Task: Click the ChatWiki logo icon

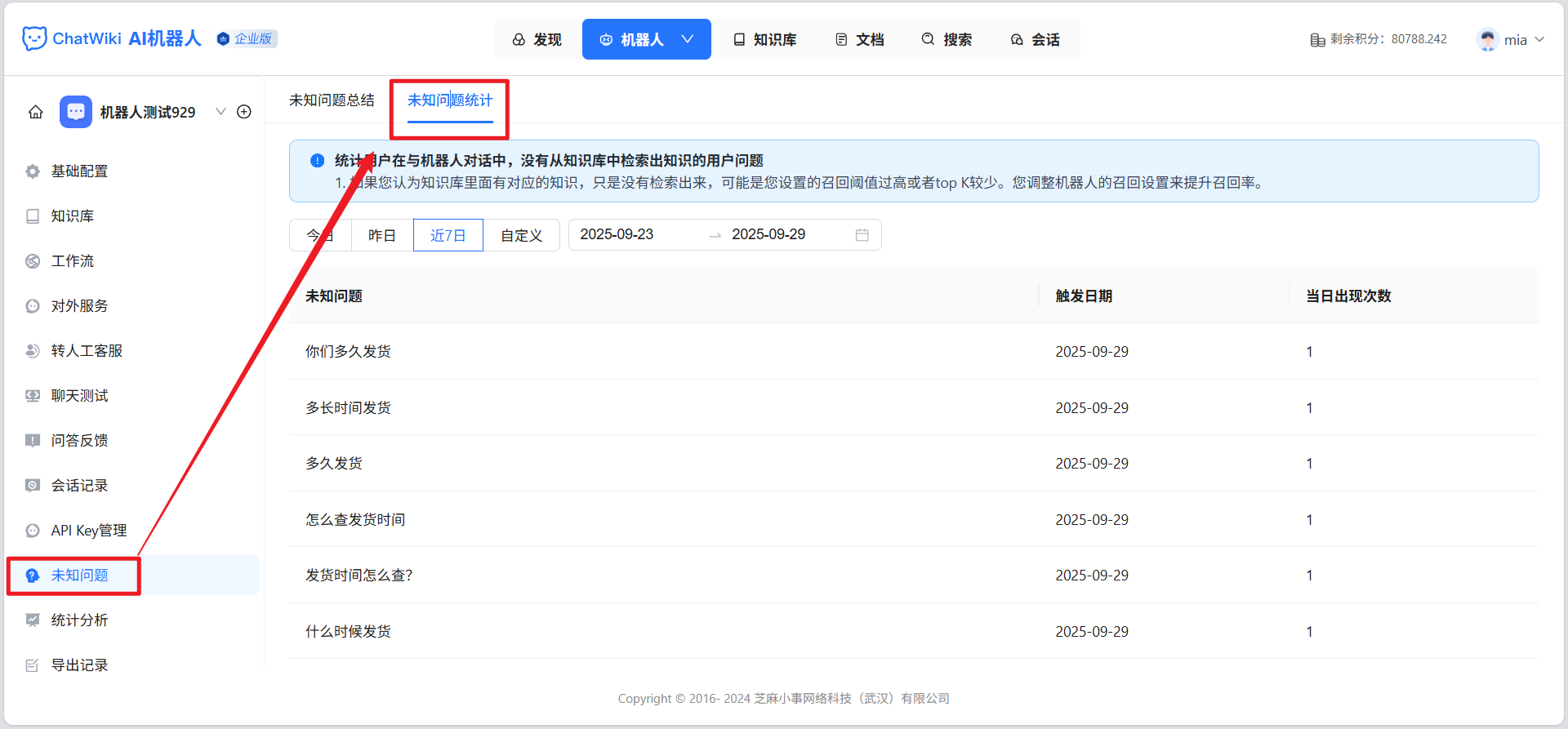Action: 34,38
